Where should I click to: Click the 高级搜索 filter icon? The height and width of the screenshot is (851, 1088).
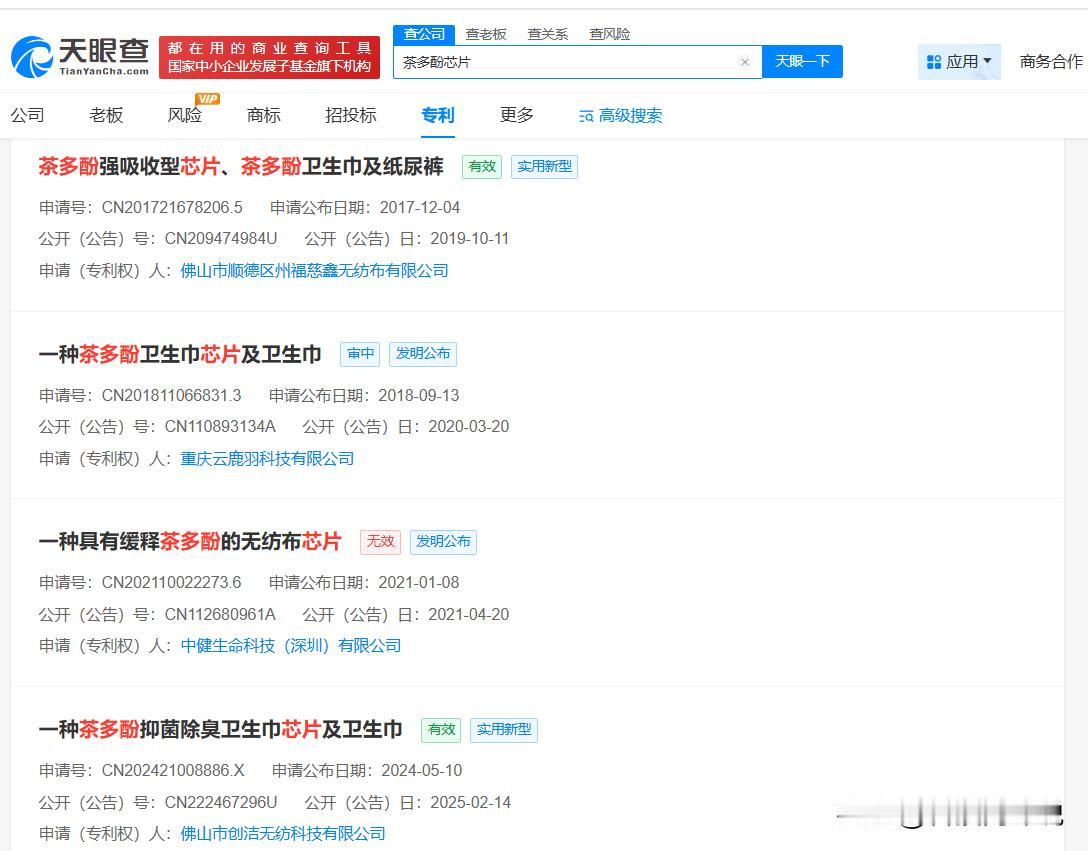(586, 116)
